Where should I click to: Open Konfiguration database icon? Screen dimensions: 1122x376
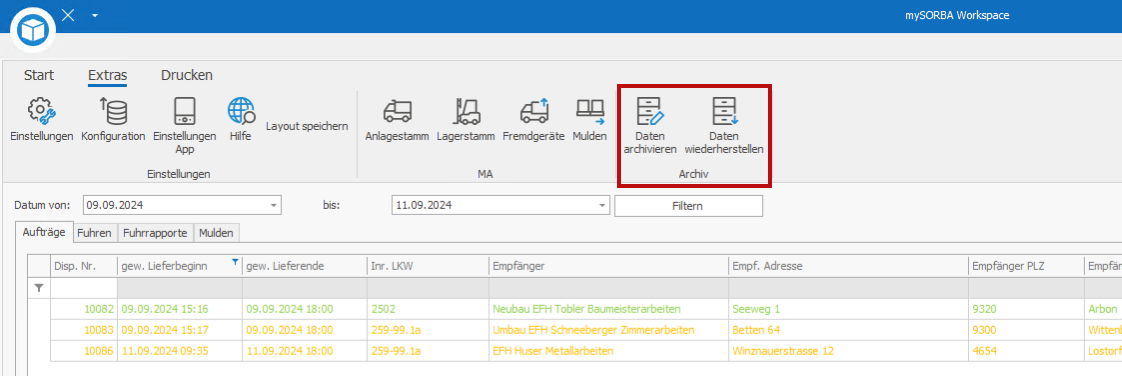tap(113, 112)
